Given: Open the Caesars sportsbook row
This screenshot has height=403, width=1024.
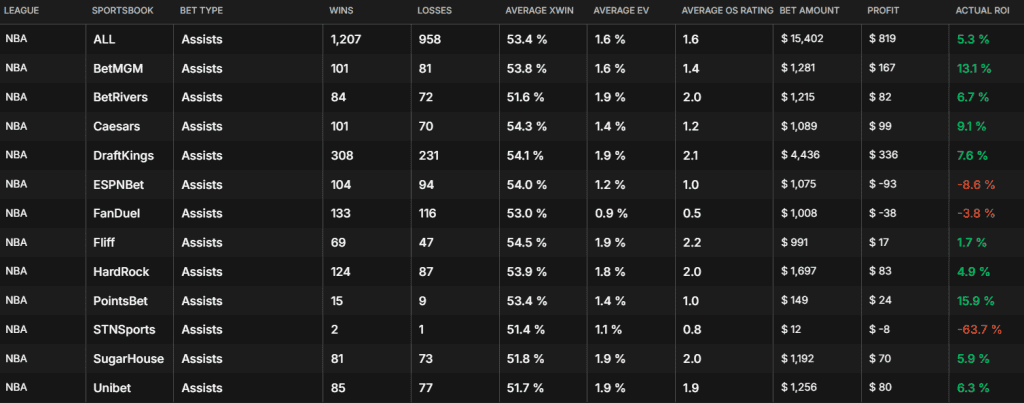Looking at the screenshot, I should click(512, 126).
